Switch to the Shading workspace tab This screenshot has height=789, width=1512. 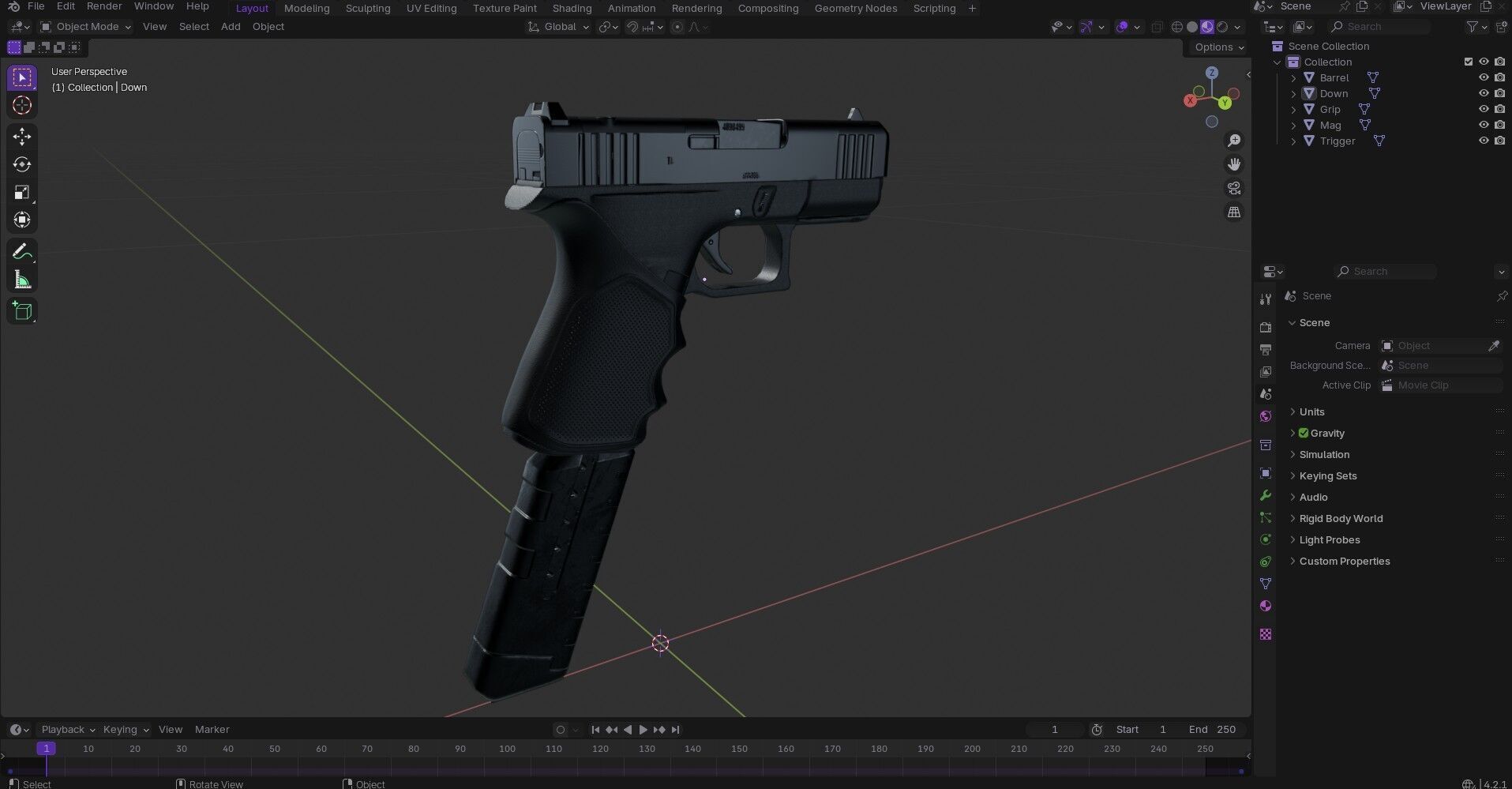[x=572, y=8]
